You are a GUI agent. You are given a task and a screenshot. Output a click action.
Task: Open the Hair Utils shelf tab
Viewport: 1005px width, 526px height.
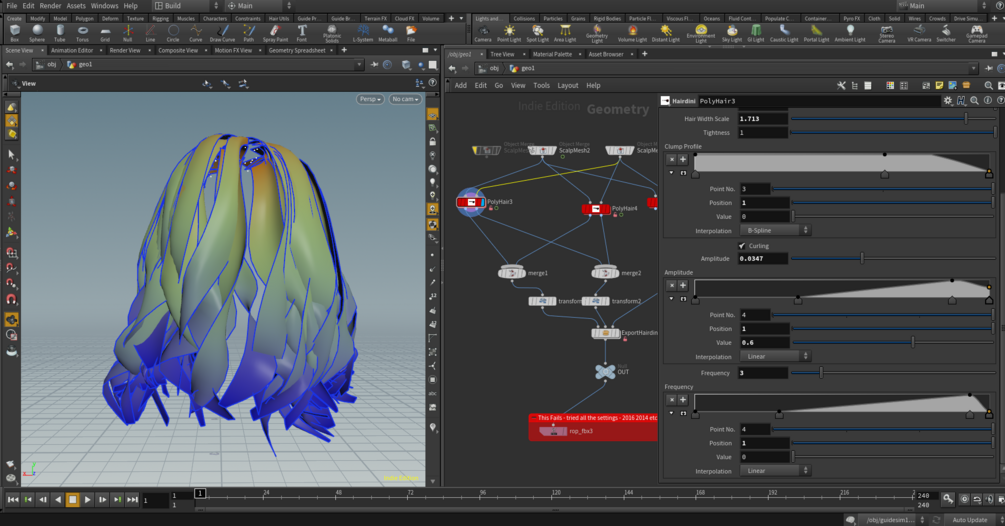[x=278, y=19]
